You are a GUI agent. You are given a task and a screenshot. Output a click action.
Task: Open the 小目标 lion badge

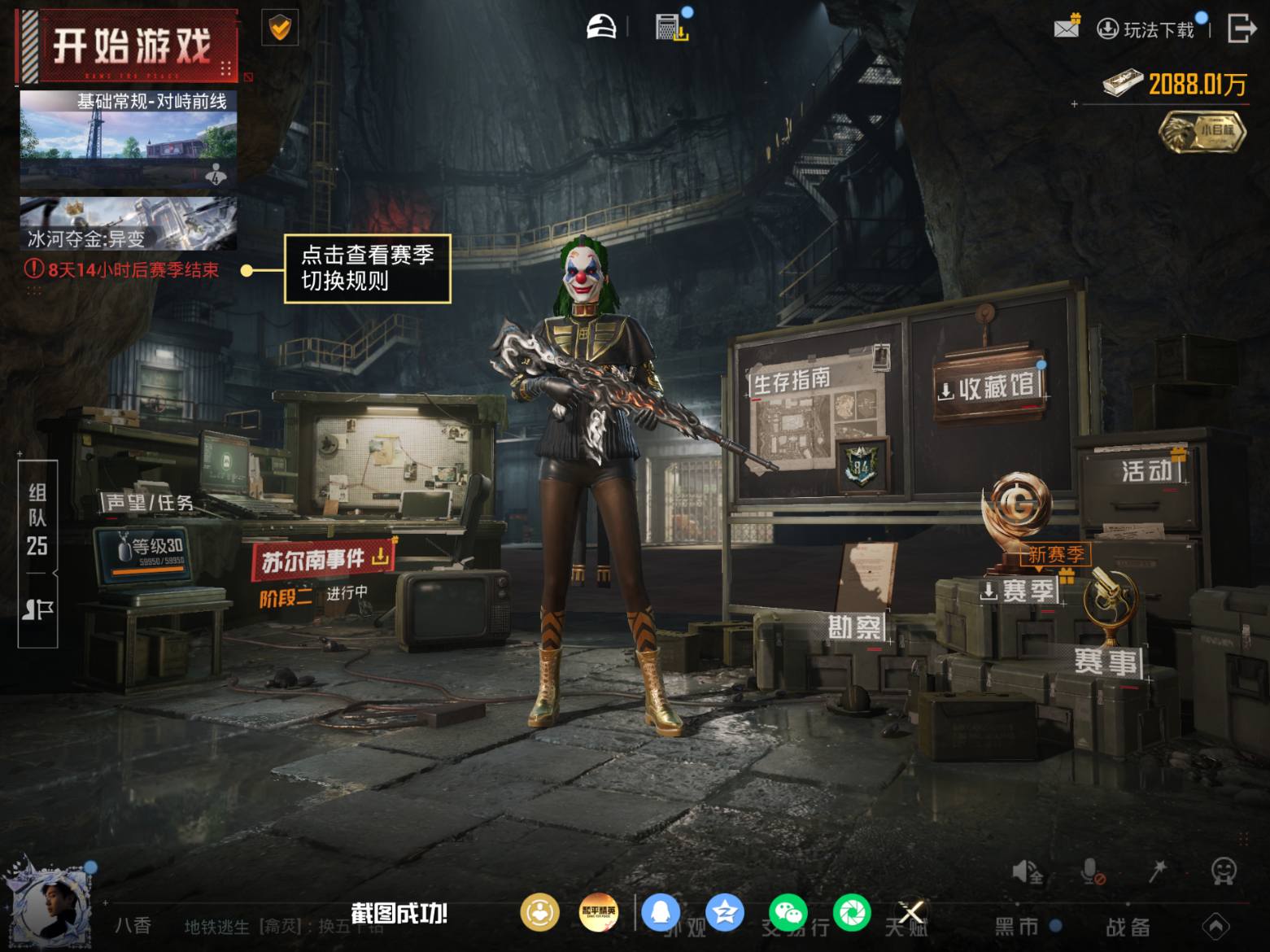point(1202,133)
